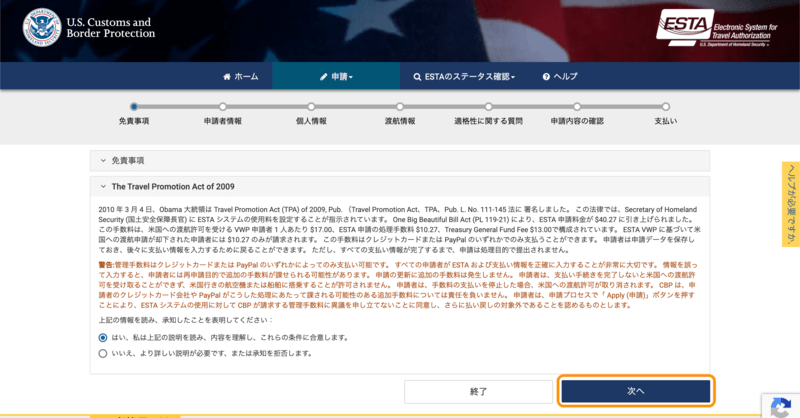Click the 申請内容の確認 step label
This screenshot has height=418, width=800.
pos(577,121)
